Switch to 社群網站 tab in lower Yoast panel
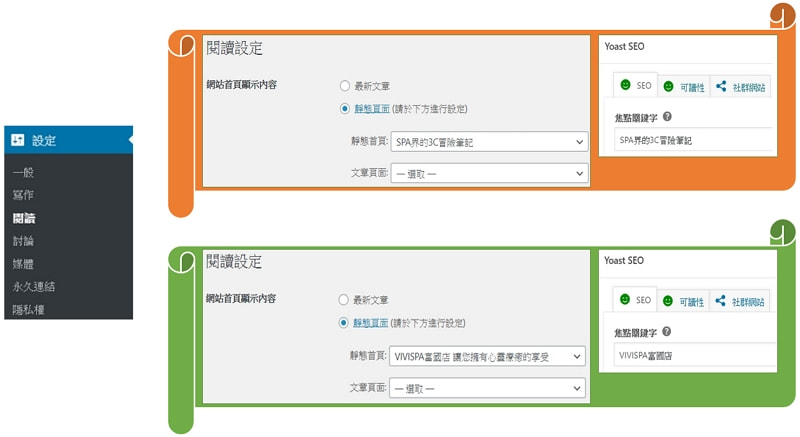Image resolution: width=800 pixels, height=437 pixels. (x=739, y=301)
